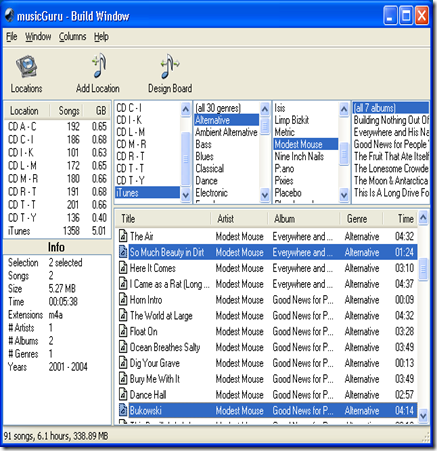Open the File menu
Viewport: 437px width, 451px height.
coord(11,36)
